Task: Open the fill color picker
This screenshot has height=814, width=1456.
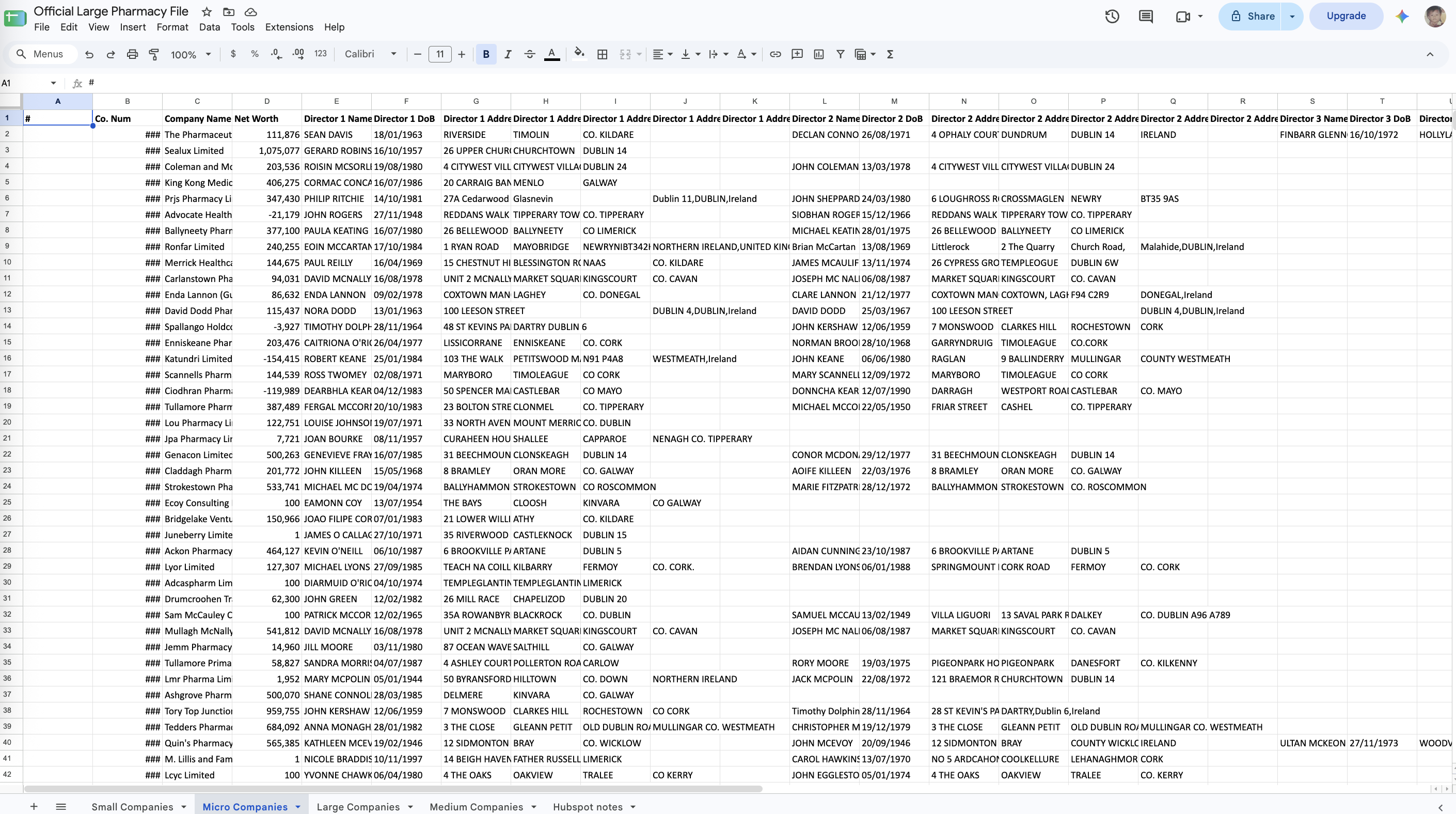Action: [x=579, y=54]
